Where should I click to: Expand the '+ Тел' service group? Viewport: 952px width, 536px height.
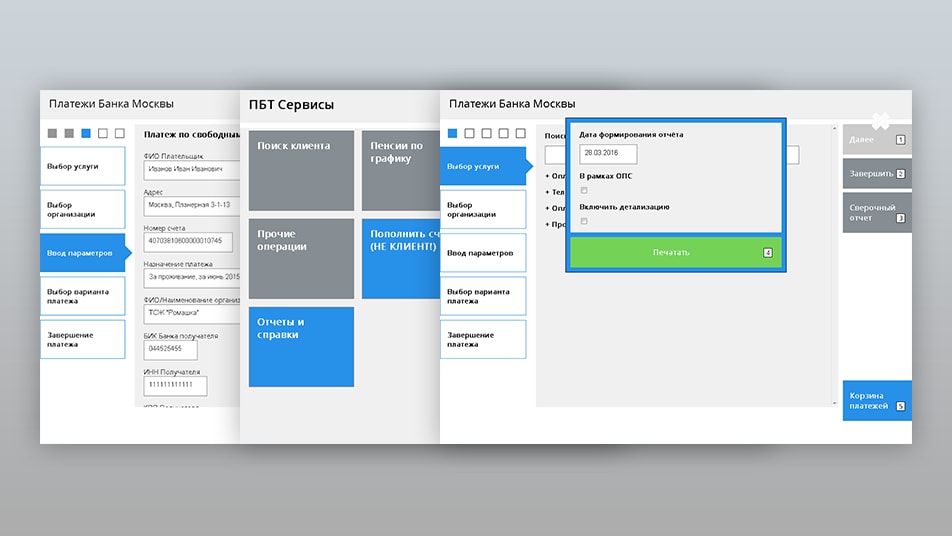(x=554, y=192)
